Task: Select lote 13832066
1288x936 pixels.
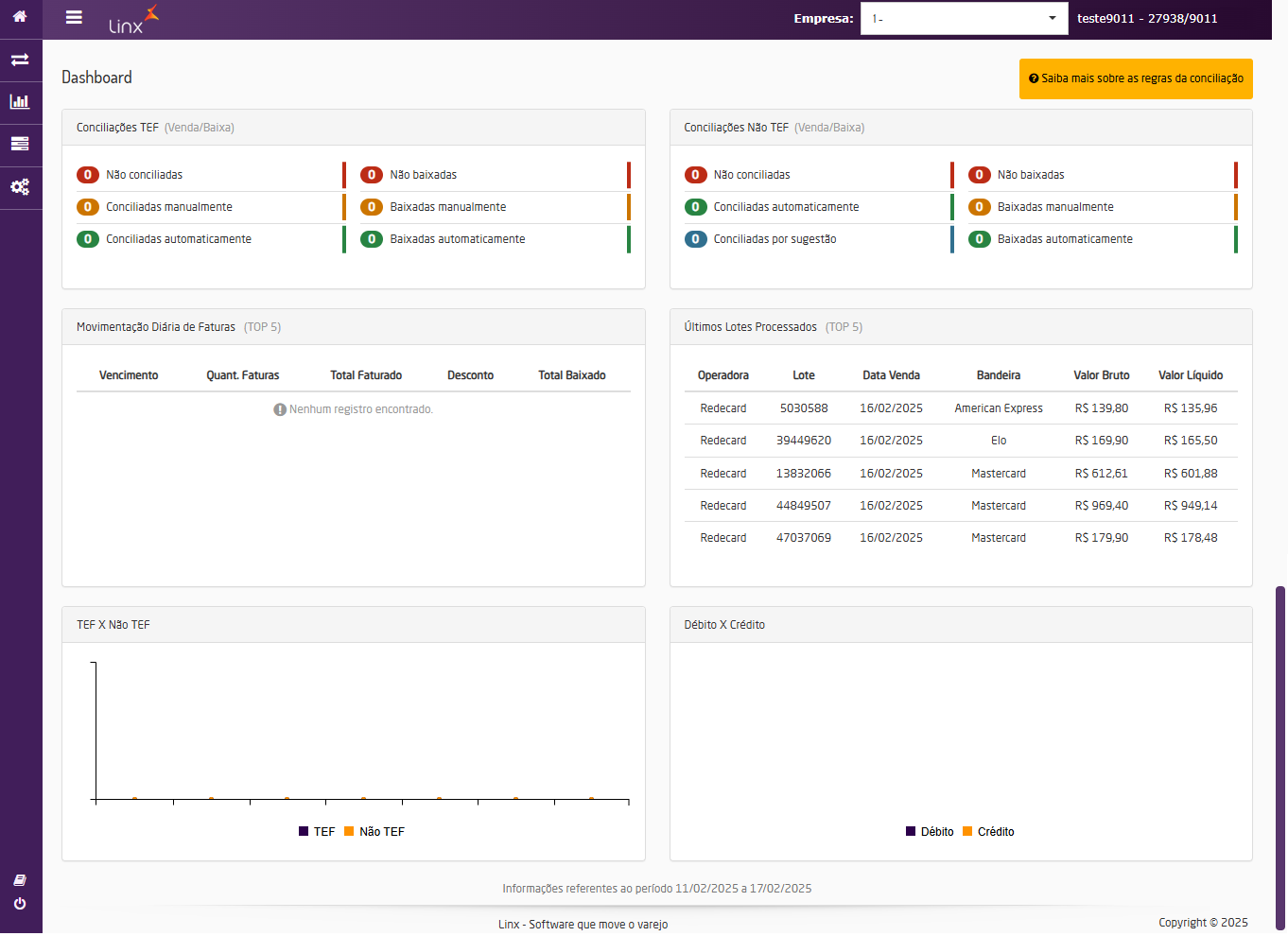Action: point(804,474)
